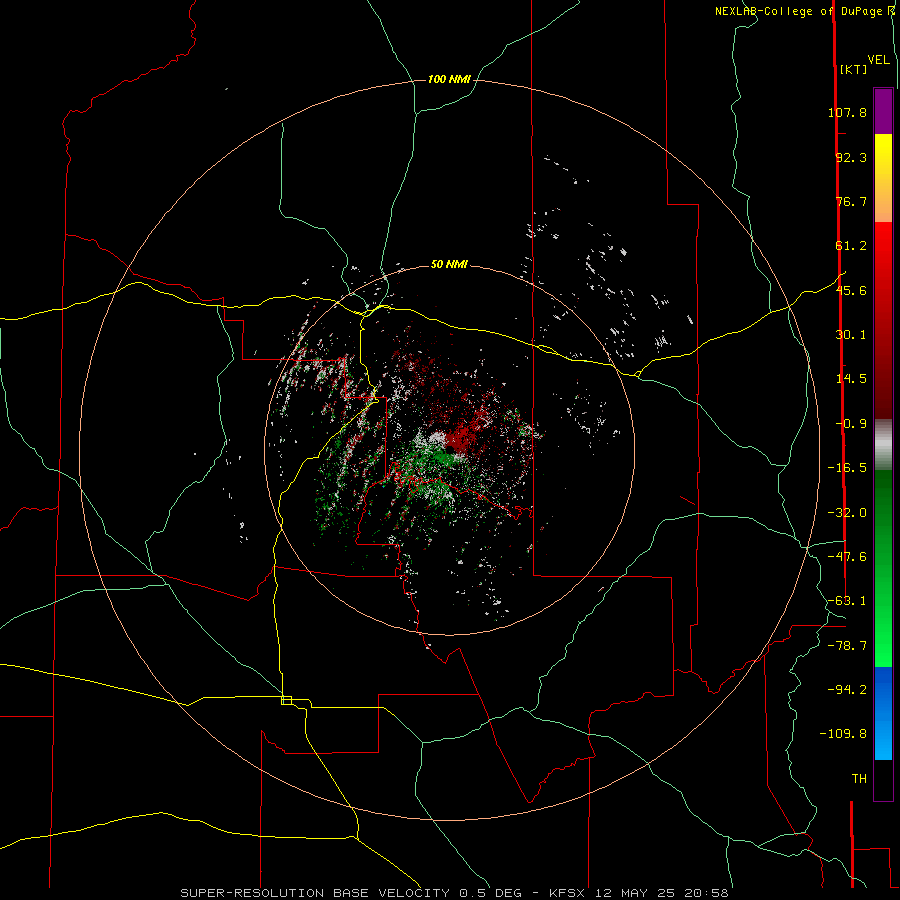Click the 107.8 velocity scale value
Screen dimensions: 900x900
pos(847,112)
